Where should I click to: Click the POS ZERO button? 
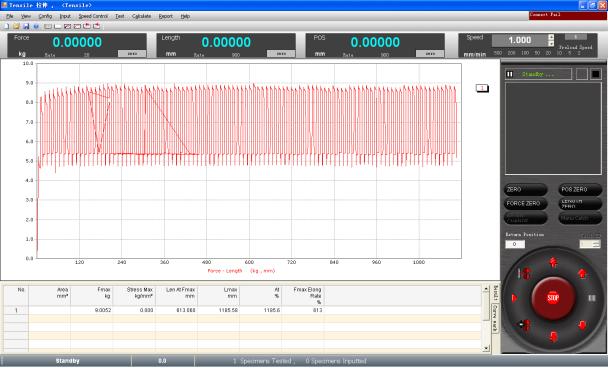[x=580, y=190]
